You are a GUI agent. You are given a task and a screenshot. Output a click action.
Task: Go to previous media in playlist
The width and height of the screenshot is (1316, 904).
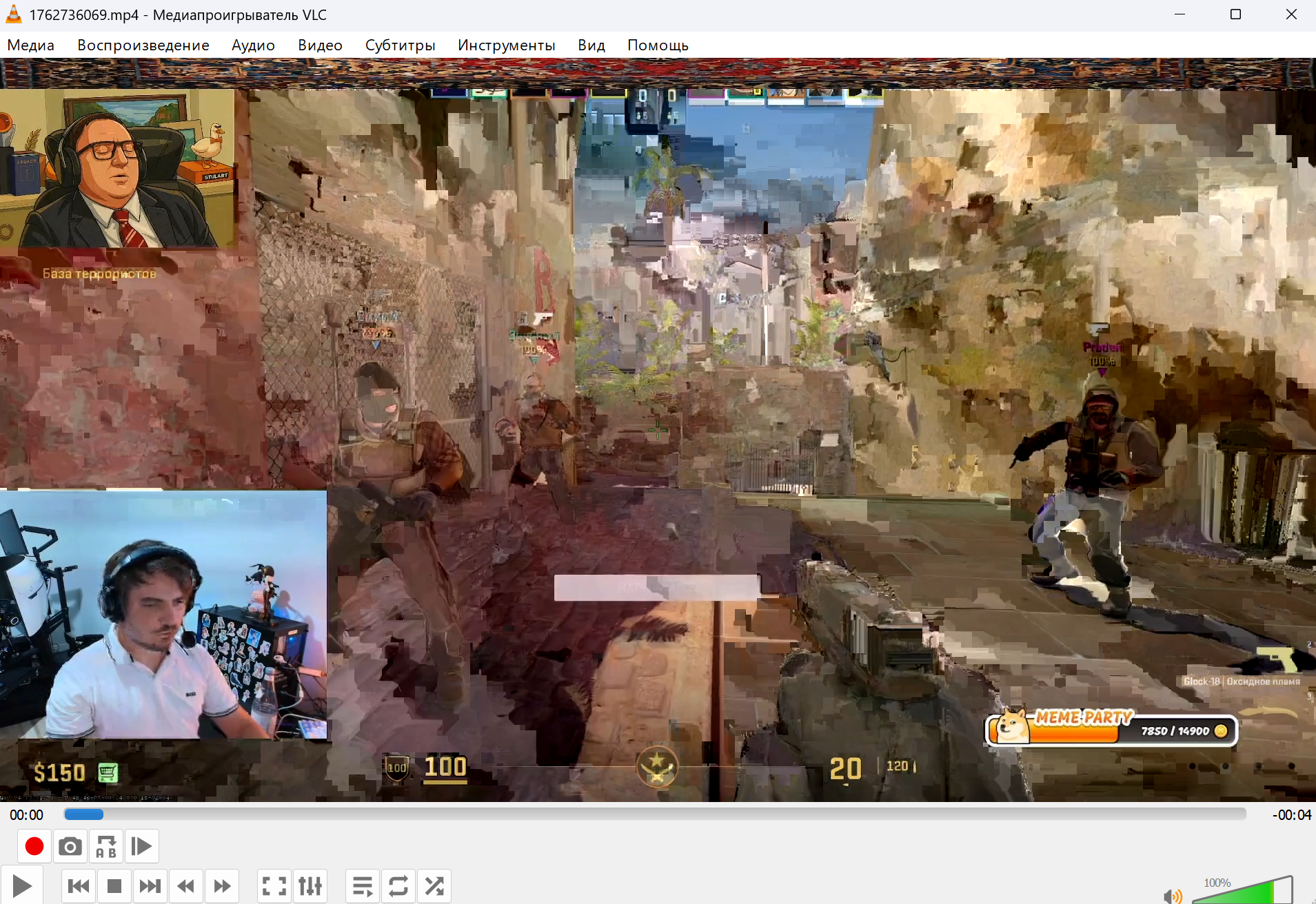79,886
